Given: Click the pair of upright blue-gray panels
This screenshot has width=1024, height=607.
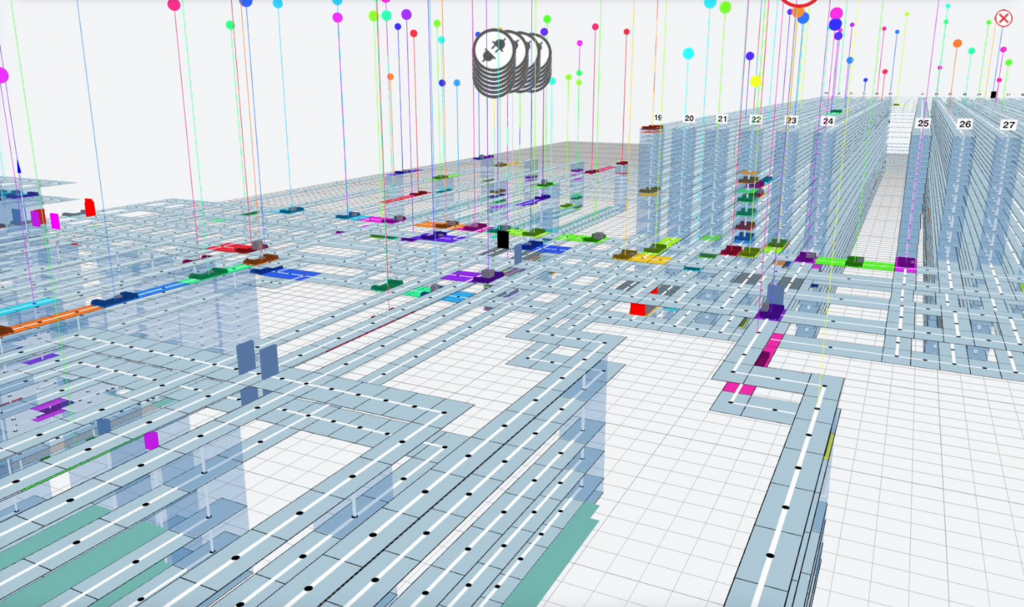Looking at the screenshot, I should pyautogui.click(x=258, y=361).
